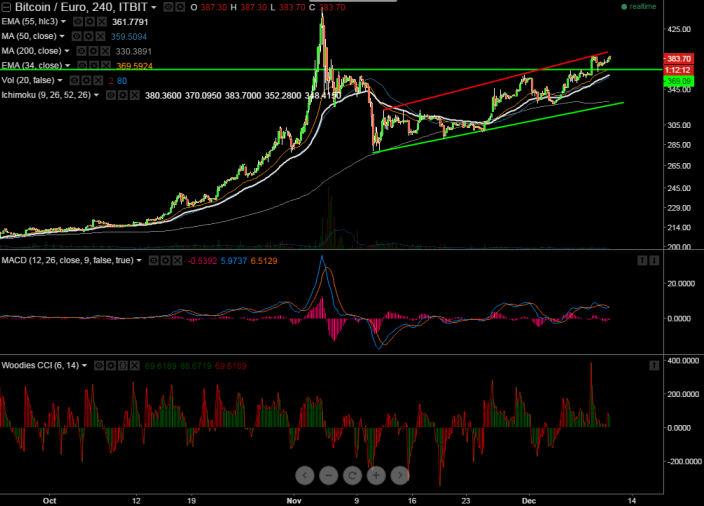Move Woodies CCI pane up with arrow icon
This screenshot has height=506, width=704.
point(654,365)
